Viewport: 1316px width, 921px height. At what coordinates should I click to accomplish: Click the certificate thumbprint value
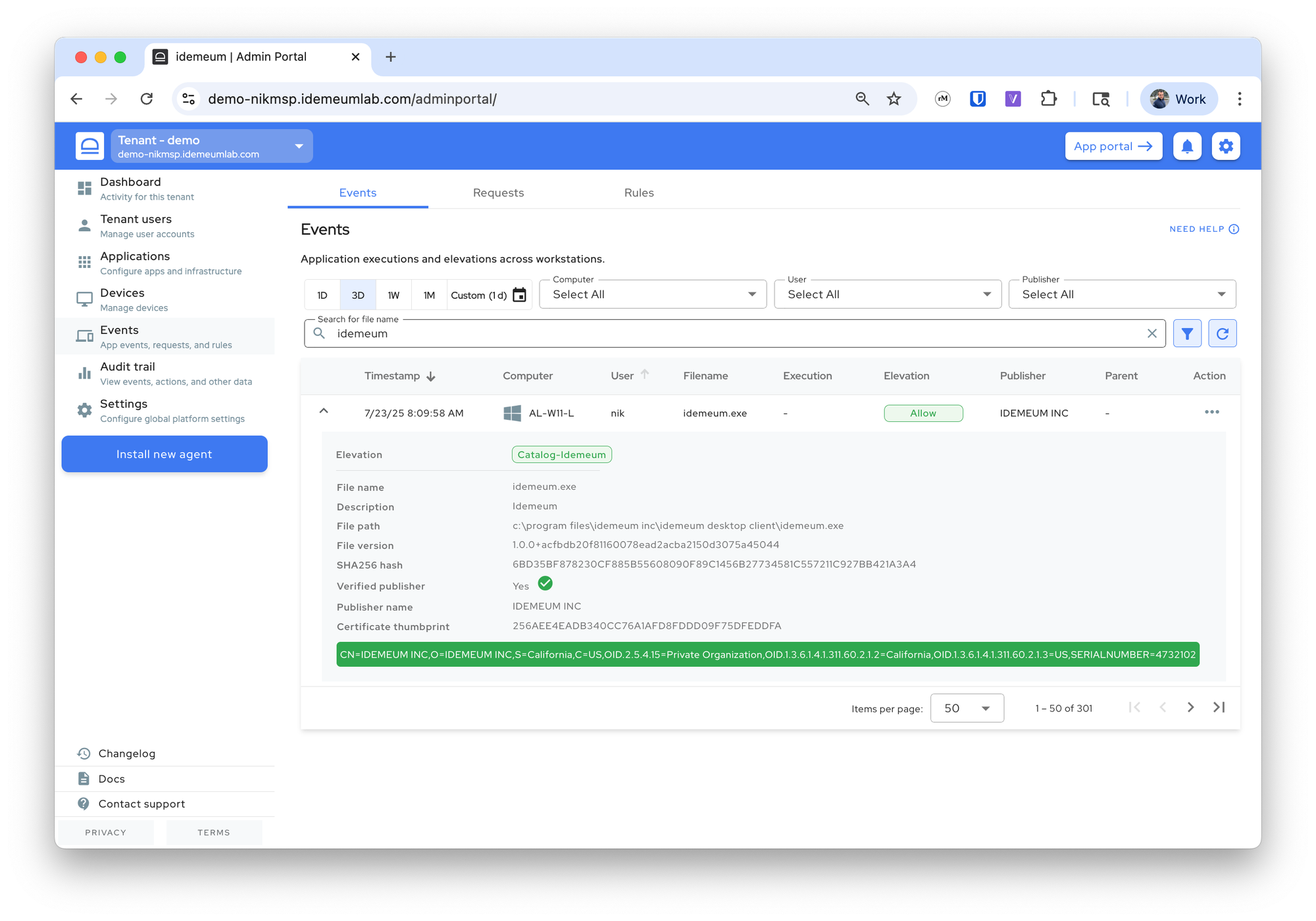click(647, 626)
